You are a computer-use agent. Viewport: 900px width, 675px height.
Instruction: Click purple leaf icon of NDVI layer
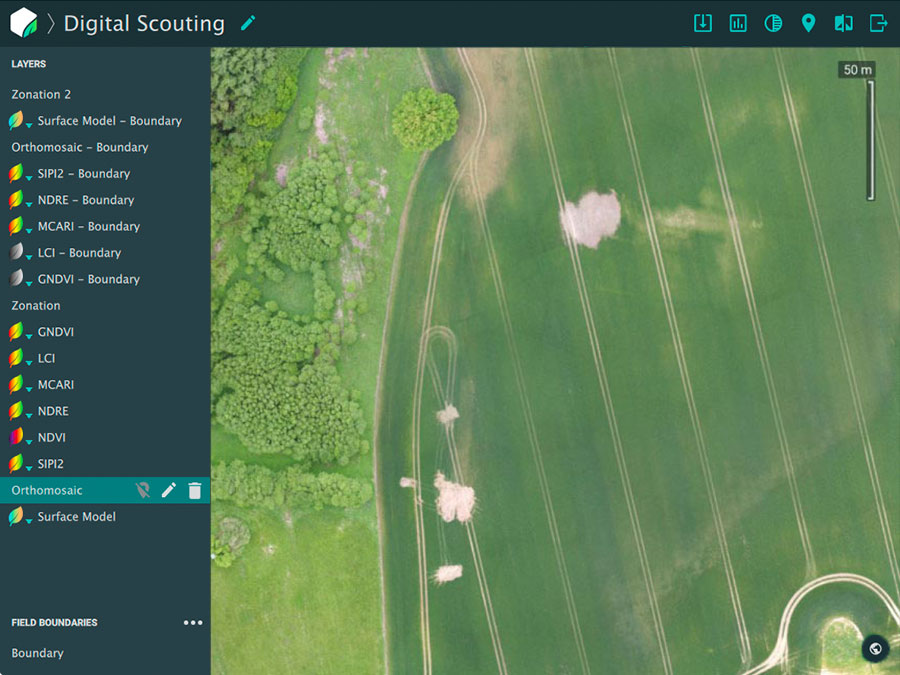pos(16,437)
